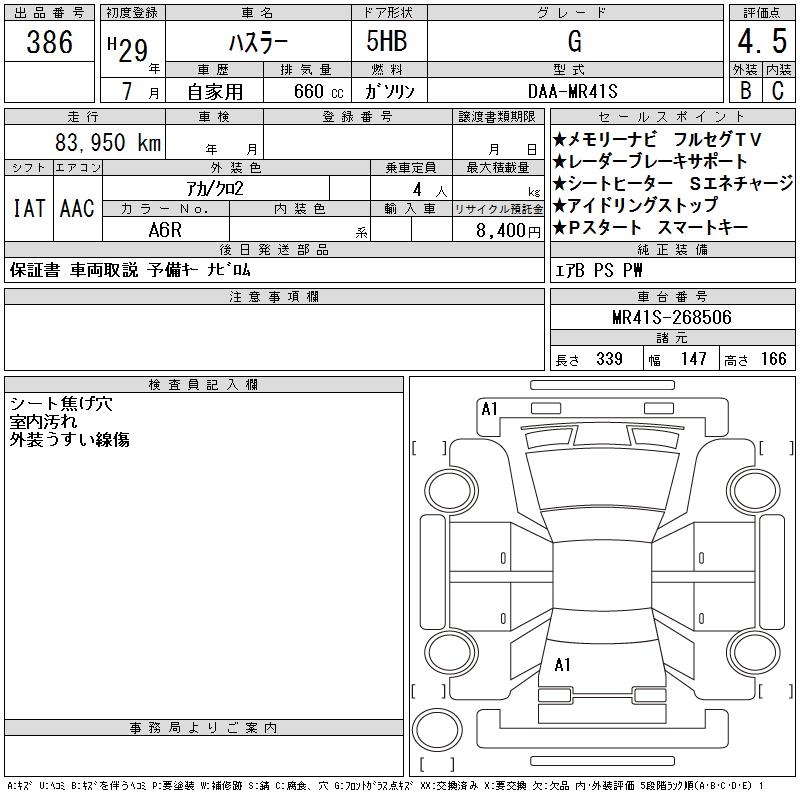Click the damage code legend at bottom

pyautogui.click(x=385, y=786)
